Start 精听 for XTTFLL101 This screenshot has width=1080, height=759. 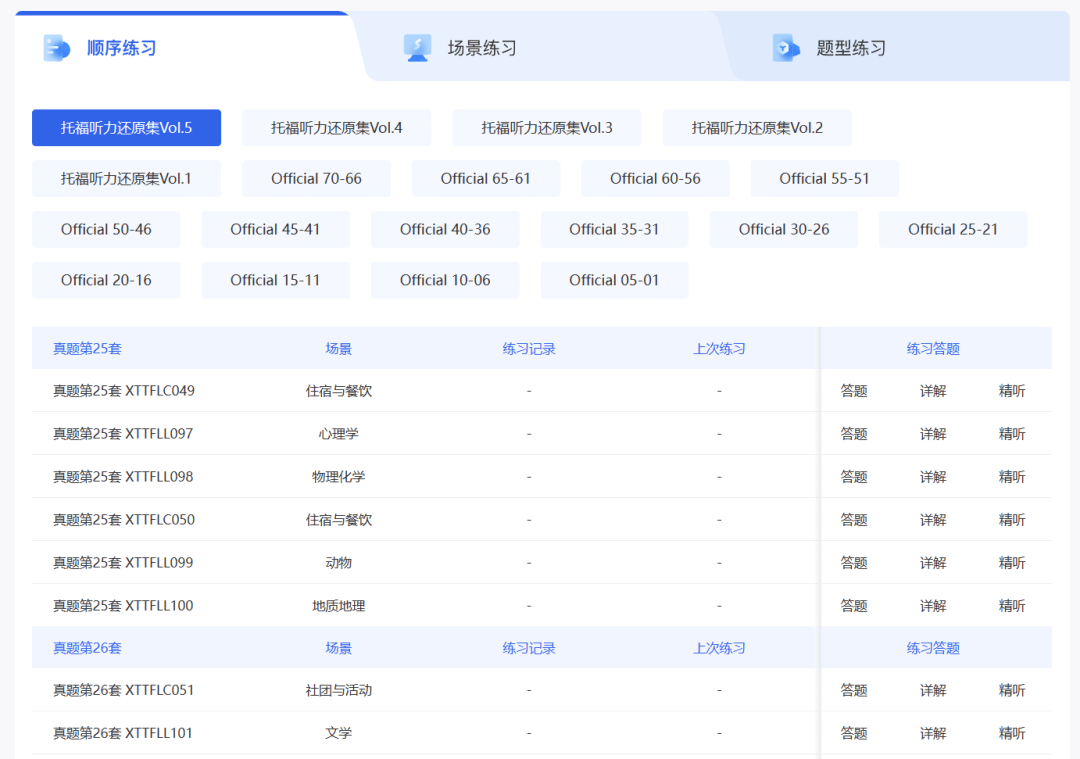[1012, 734]
